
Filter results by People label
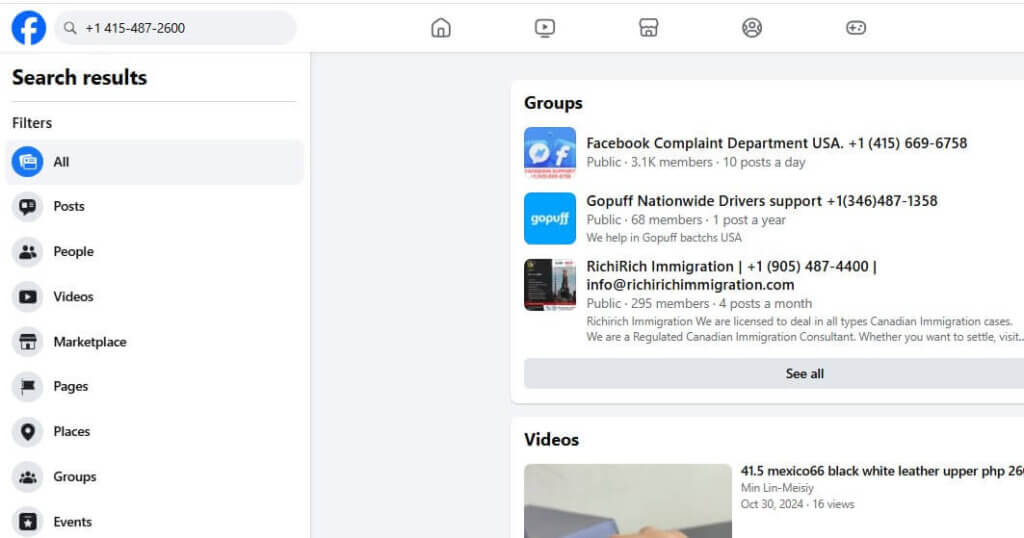tap(74, 251)
